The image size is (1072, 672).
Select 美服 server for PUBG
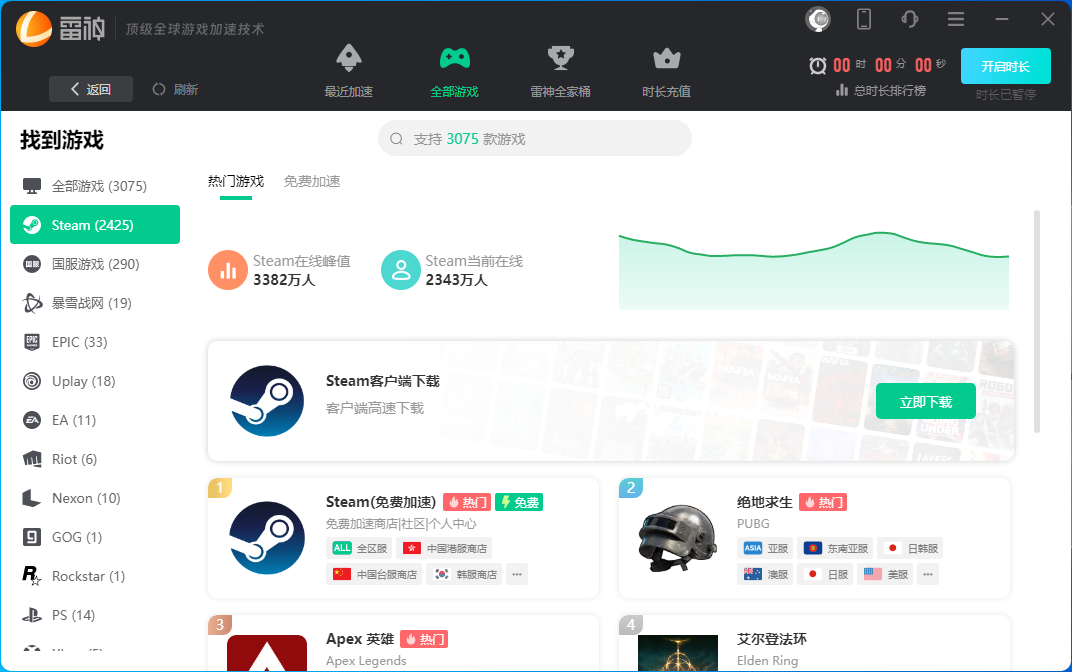click(885, 574)
